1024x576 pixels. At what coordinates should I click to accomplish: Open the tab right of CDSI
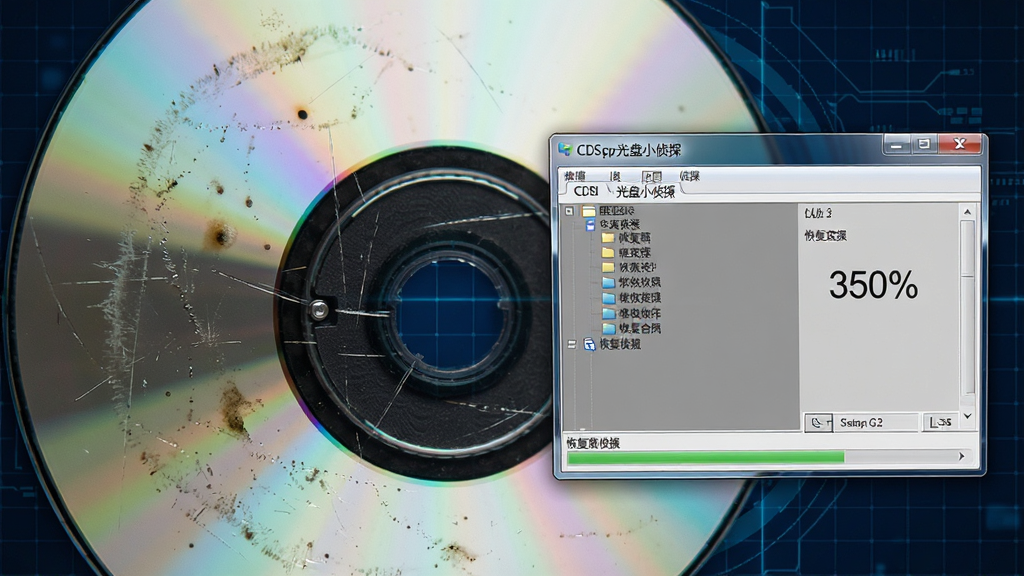tap(645, 191)
